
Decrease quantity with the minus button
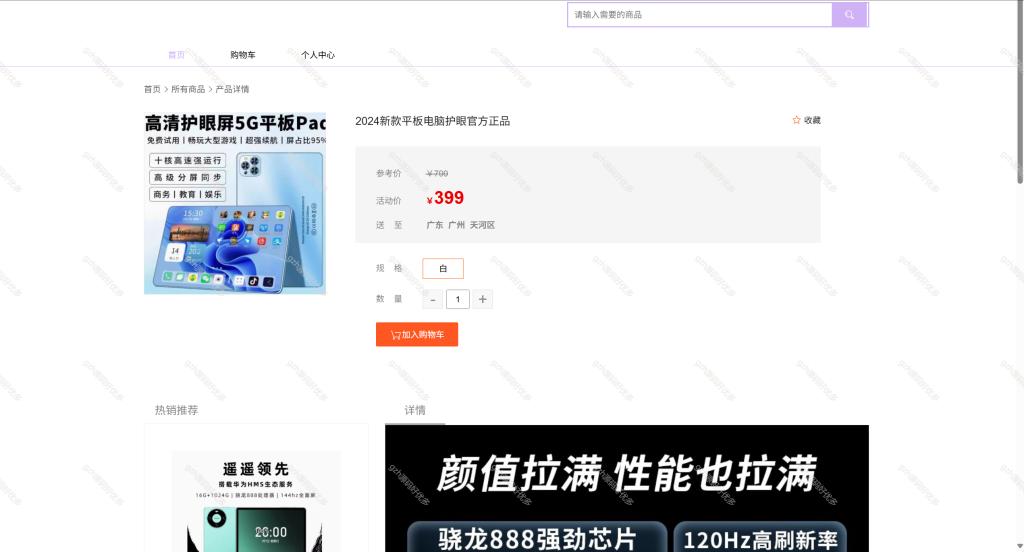pyautogui.click(x=432, y=299)
